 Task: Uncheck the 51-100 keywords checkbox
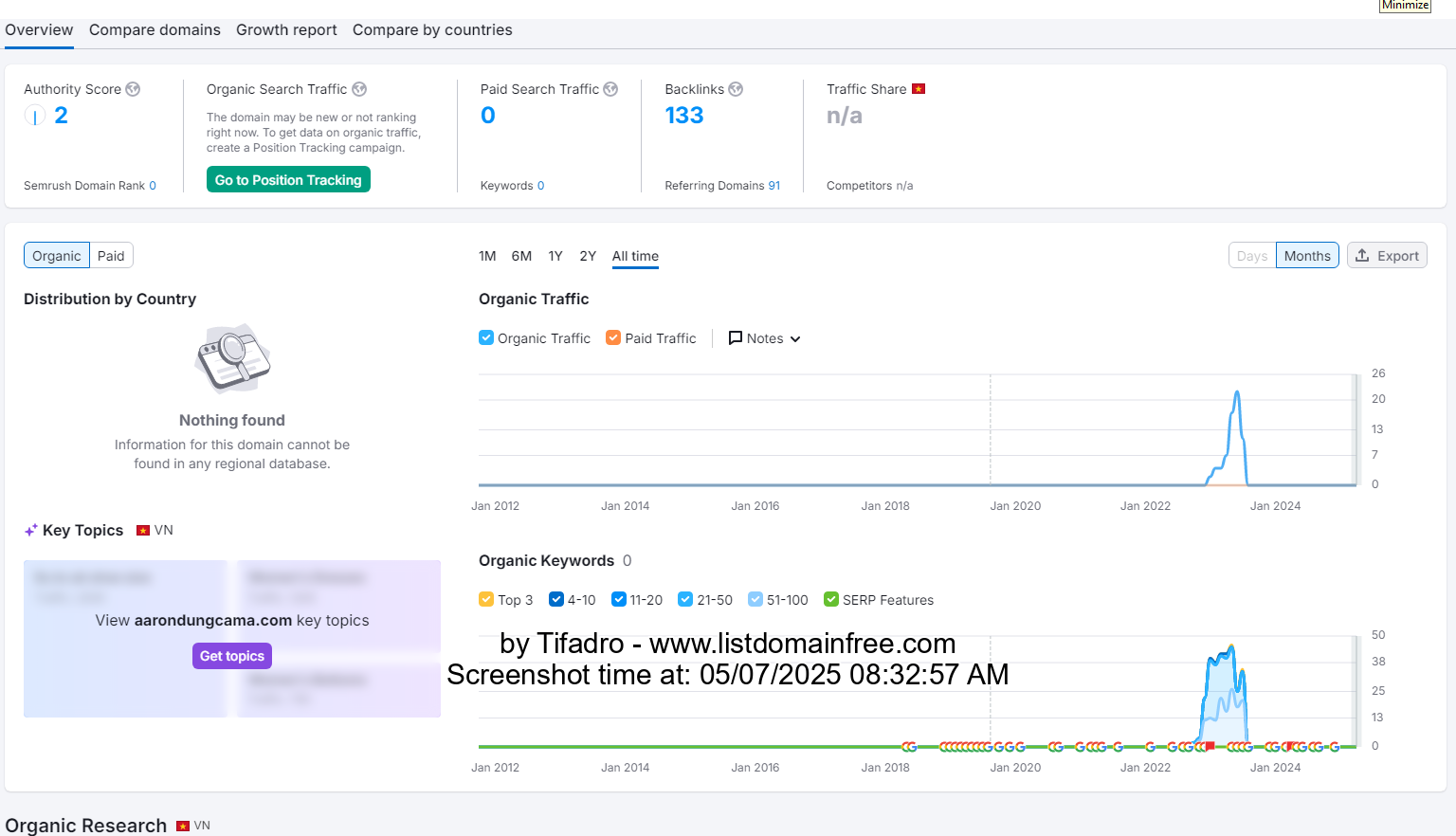click(755, 599)
